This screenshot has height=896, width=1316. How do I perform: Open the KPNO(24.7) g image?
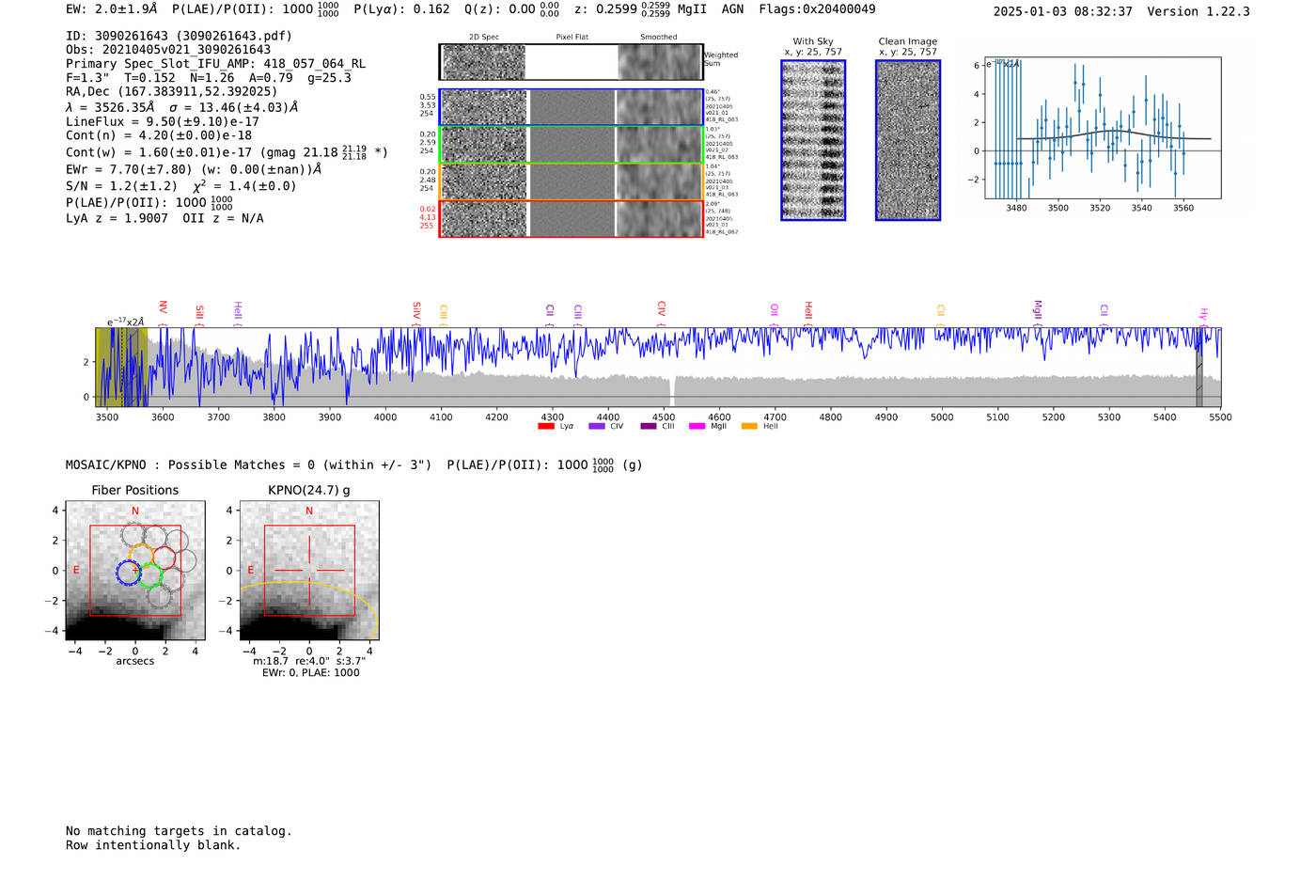pyautogui.click(x=309, y=572)
